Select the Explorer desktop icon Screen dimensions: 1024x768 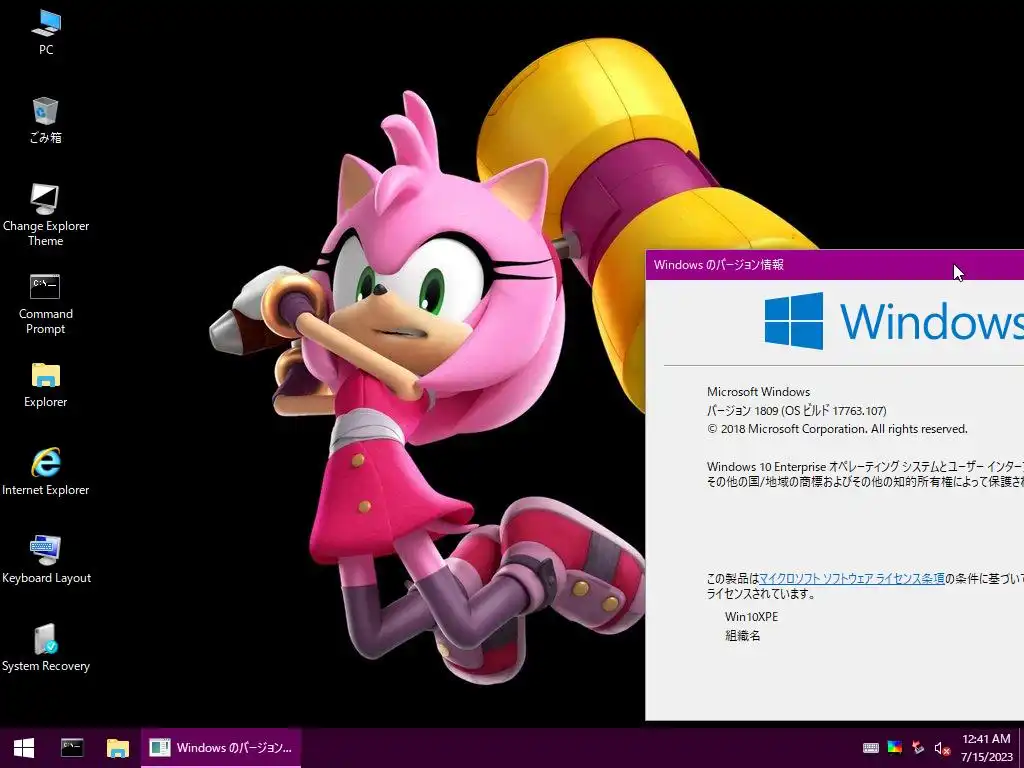pos(46,385)
